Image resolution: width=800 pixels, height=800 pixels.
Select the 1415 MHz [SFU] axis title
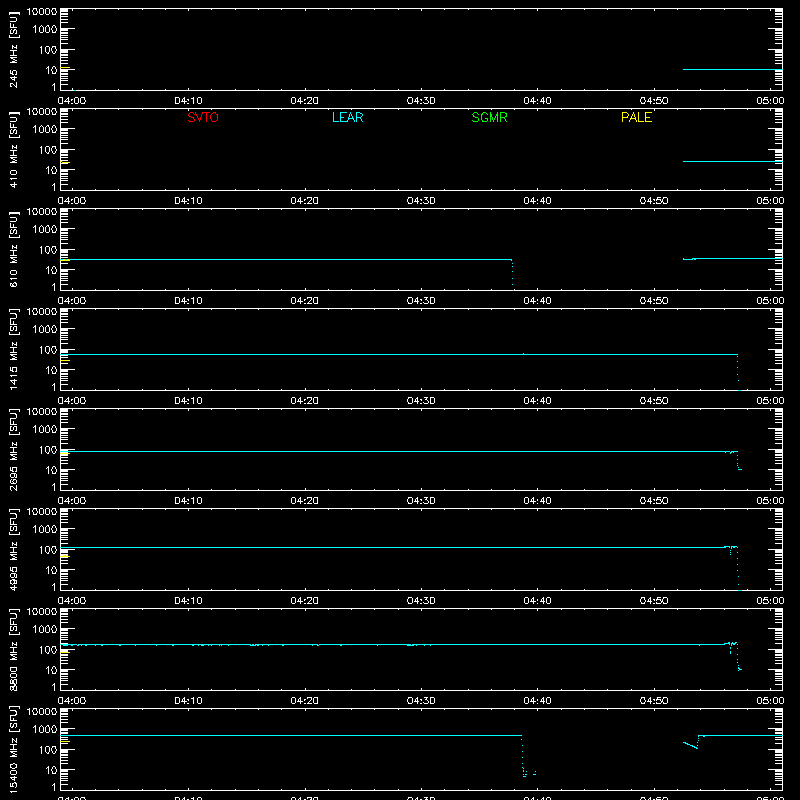[13, 350]
